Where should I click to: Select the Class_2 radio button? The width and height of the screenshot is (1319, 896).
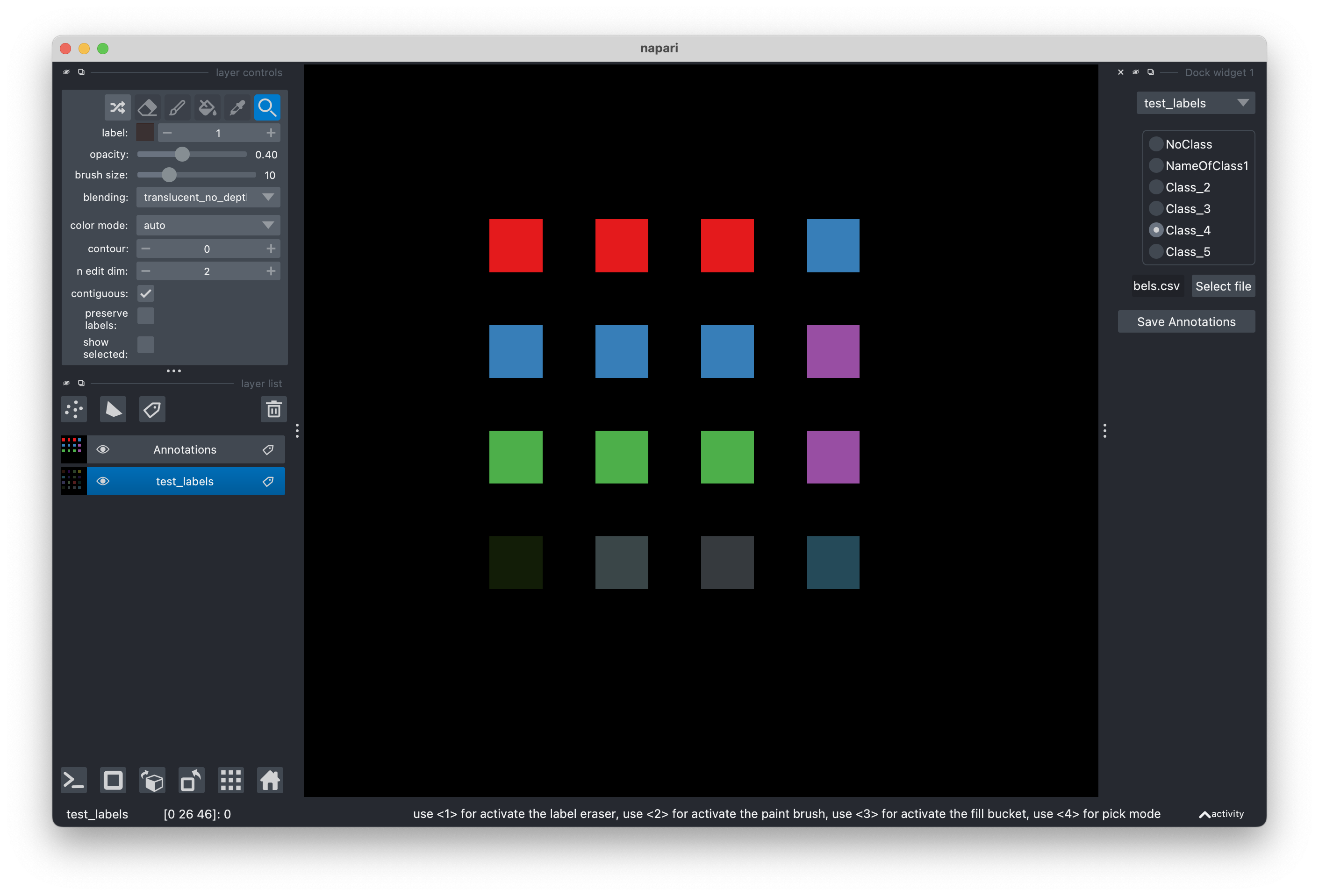[1156, 186]
